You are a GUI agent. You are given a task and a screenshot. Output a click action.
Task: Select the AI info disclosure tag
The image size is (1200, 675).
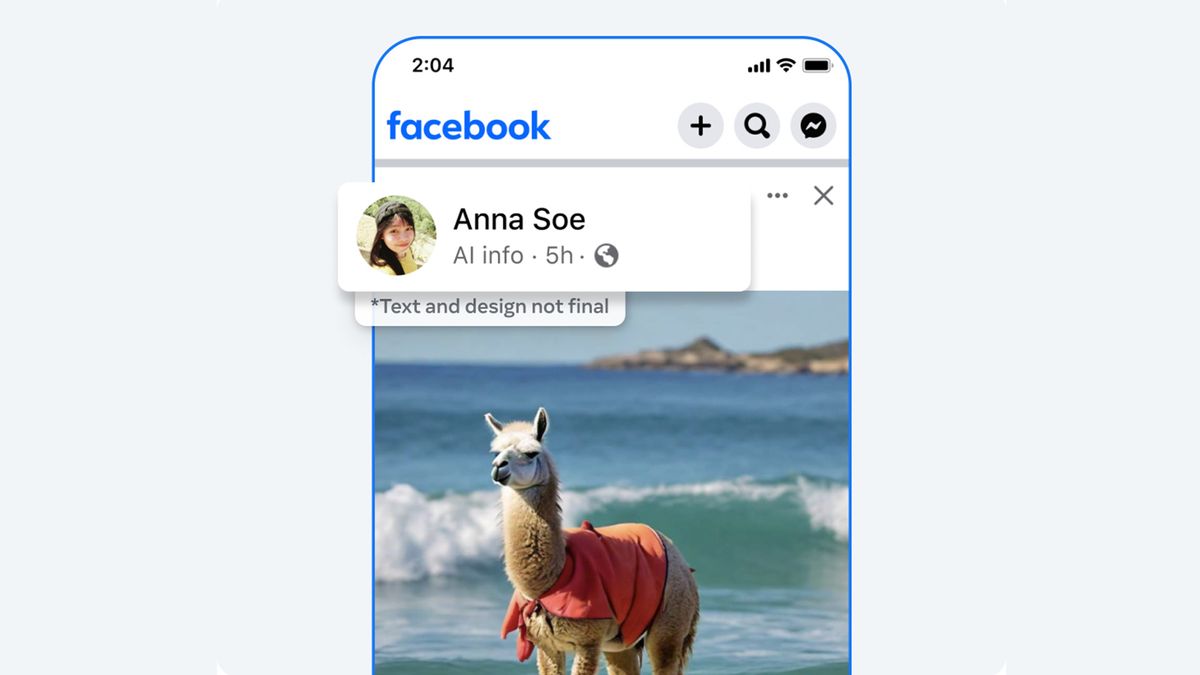point(478,256)
